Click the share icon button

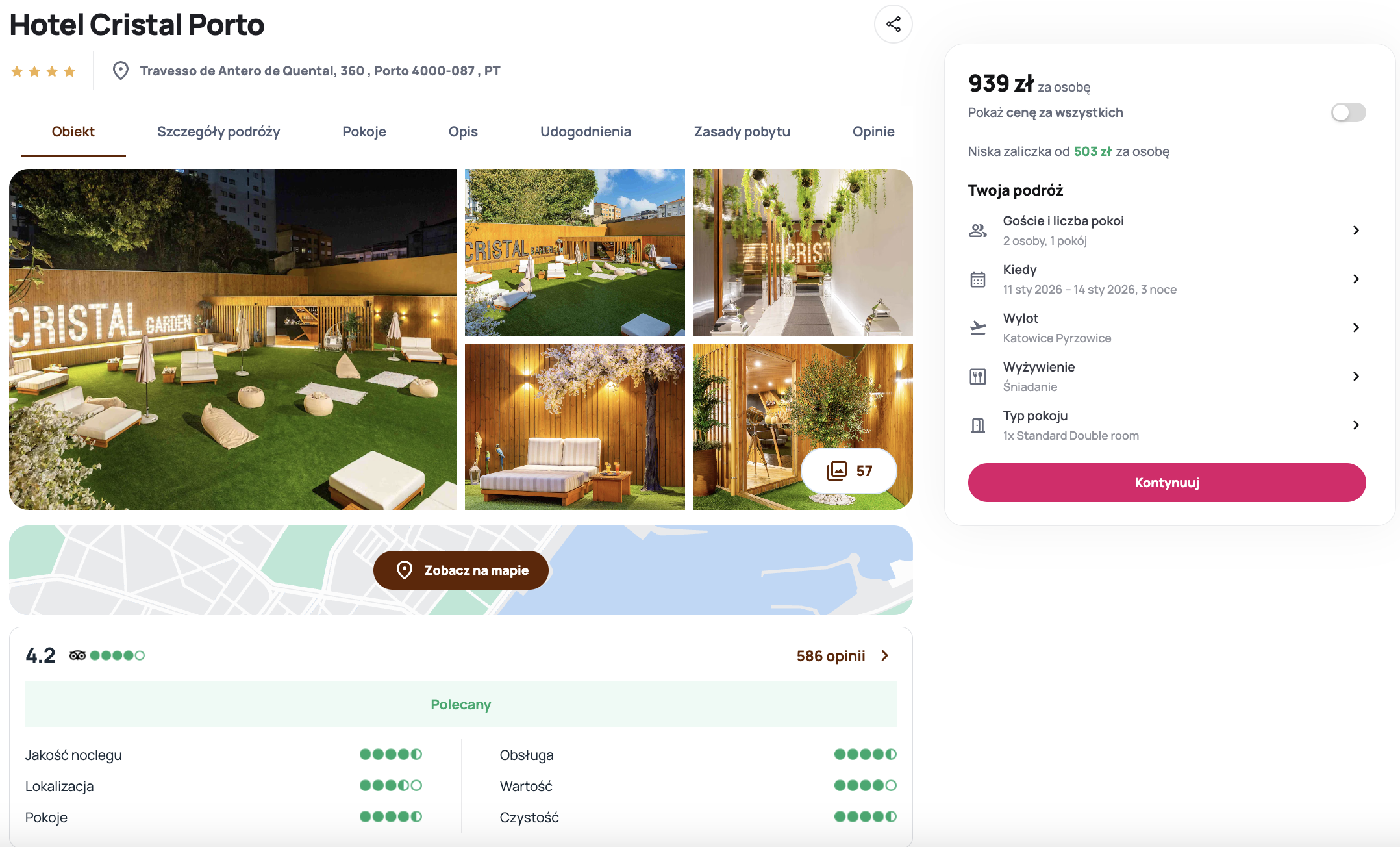pos(894,25)
